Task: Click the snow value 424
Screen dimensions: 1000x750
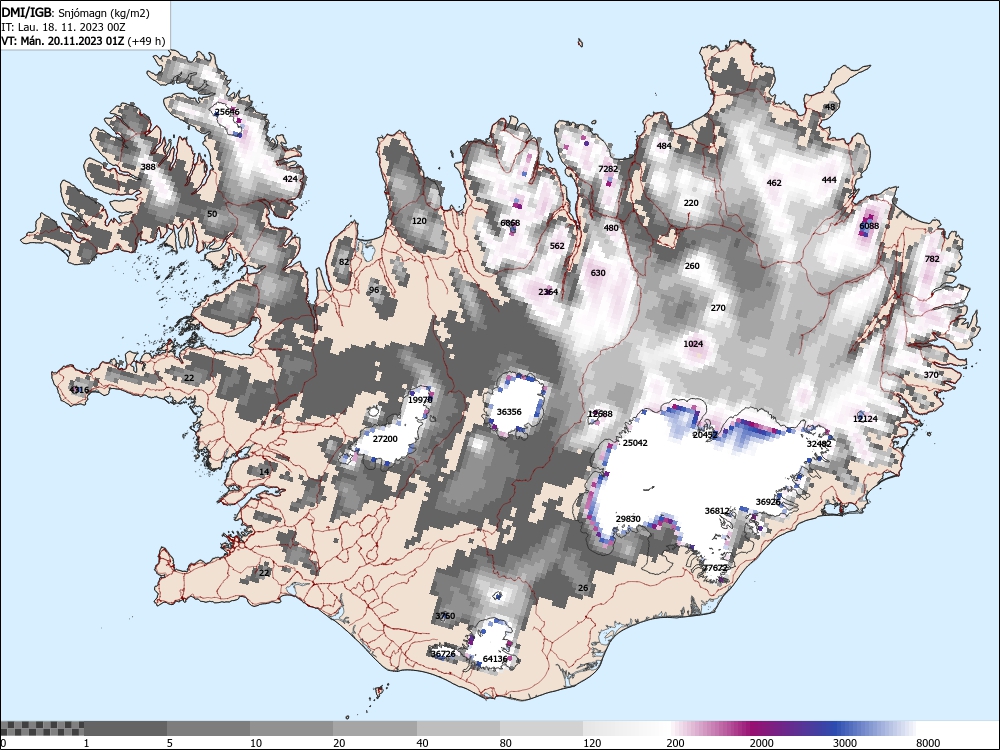Action: point(290,179)
